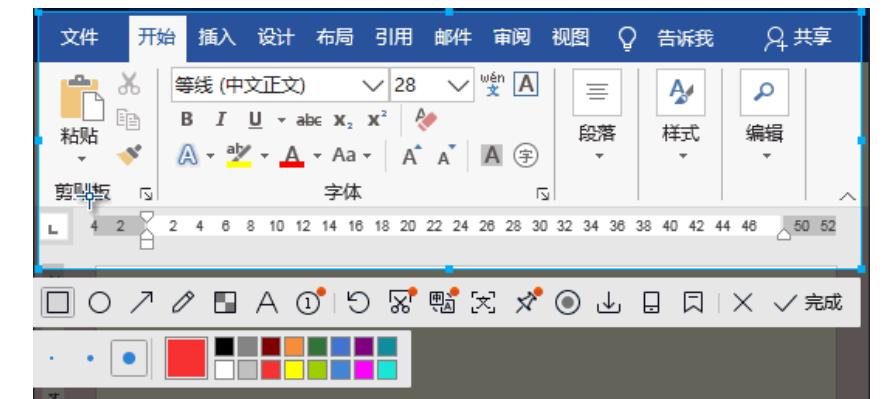Click the cut scissors icon
Viewport: 895px width, 399px height.
pos(129,84)
